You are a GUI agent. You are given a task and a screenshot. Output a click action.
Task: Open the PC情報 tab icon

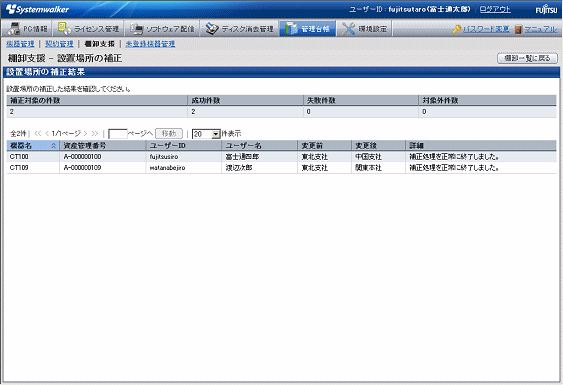click(14, 29)
